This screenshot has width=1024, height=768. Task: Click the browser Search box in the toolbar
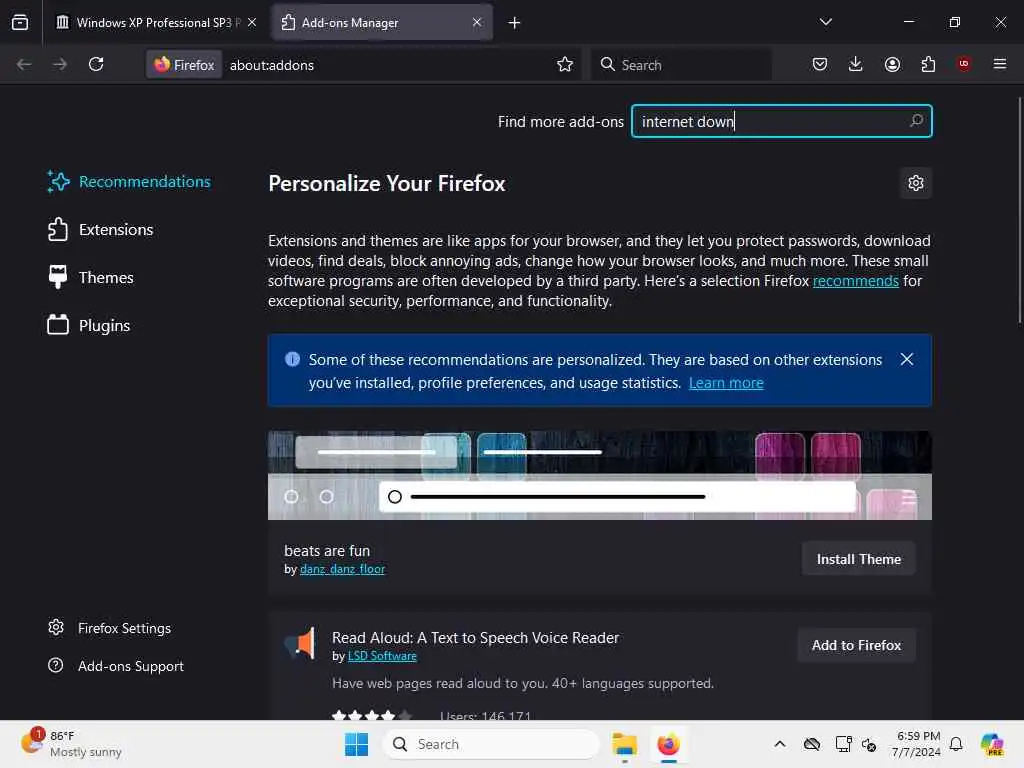point(680,65)
